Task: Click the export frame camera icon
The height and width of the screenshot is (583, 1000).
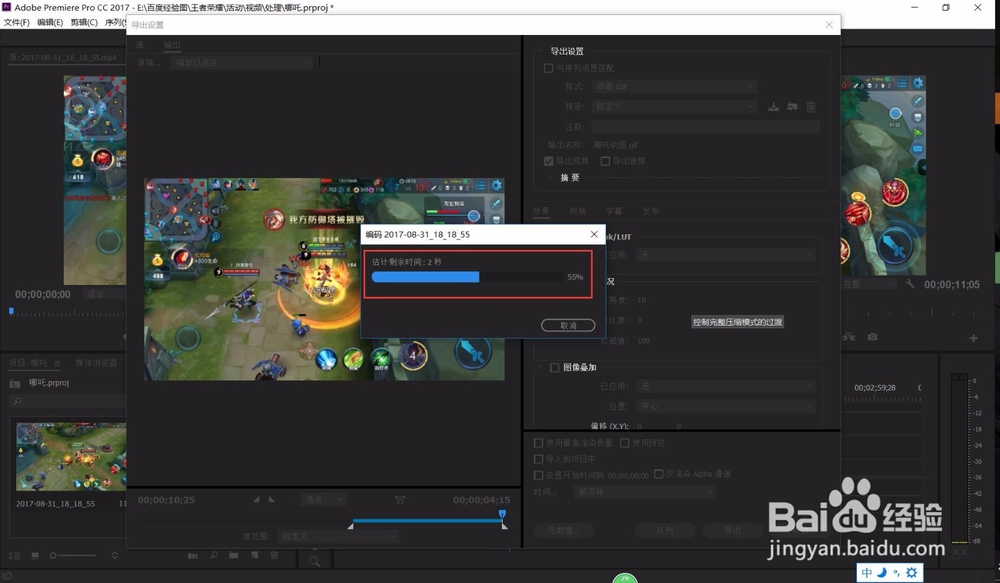Action: pyautogui.click(x=872, y=337)
